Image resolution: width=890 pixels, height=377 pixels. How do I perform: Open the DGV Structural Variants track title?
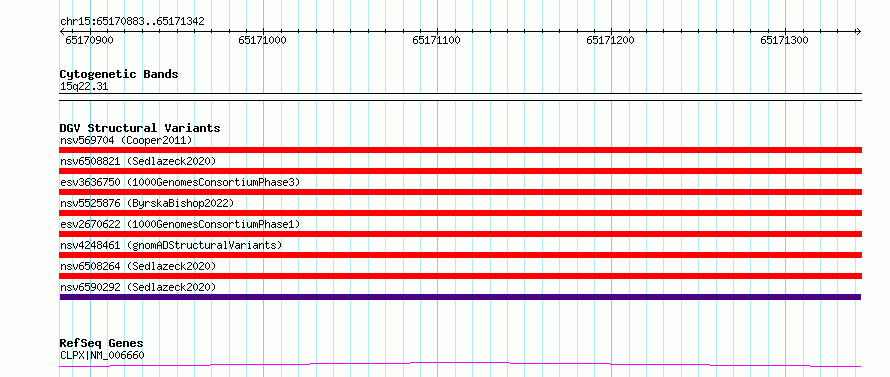pyautogui.click(x=140, y=128)
